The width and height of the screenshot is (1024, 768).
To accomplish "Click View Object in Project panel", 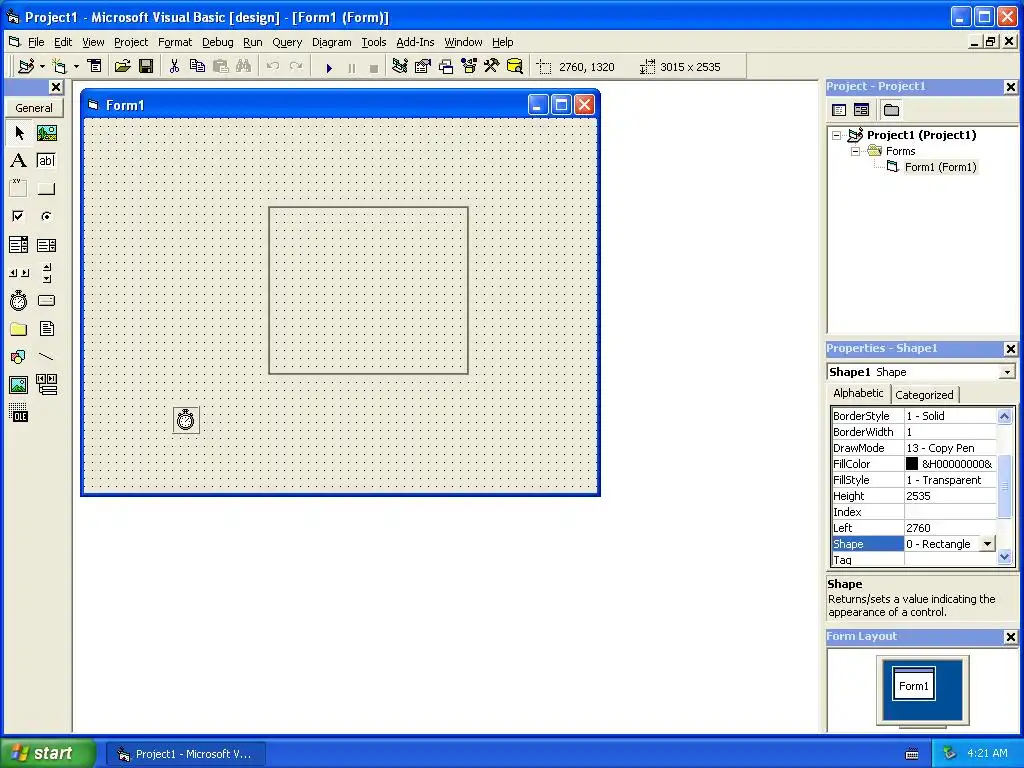I will click(x=861, y=110).
